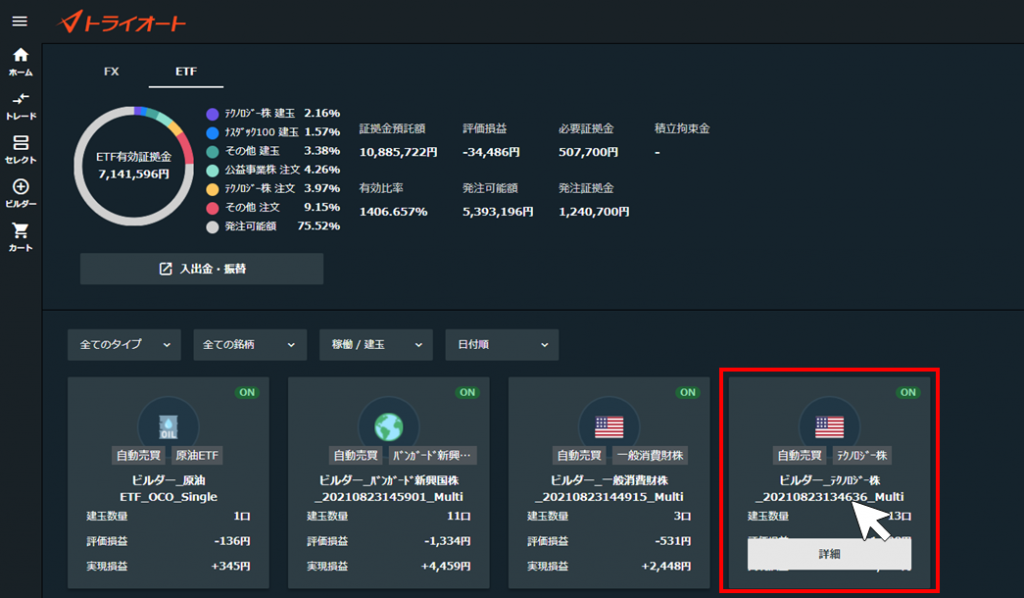Toggle ON badge on バンガード新興国株 card
This screenshot has width=1024, height=598.
(468, 392)
